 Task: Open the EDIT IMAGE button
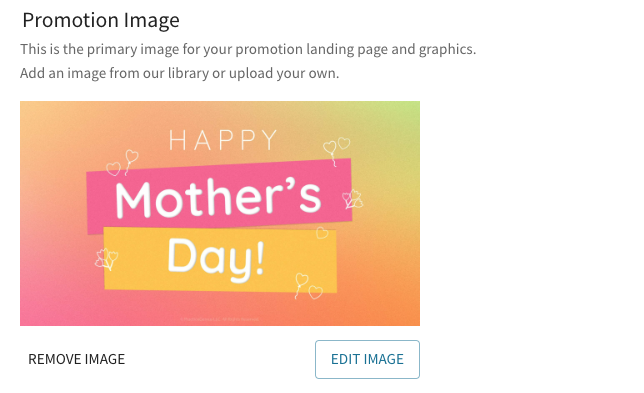pyautogui.click(x=367, y=359)
